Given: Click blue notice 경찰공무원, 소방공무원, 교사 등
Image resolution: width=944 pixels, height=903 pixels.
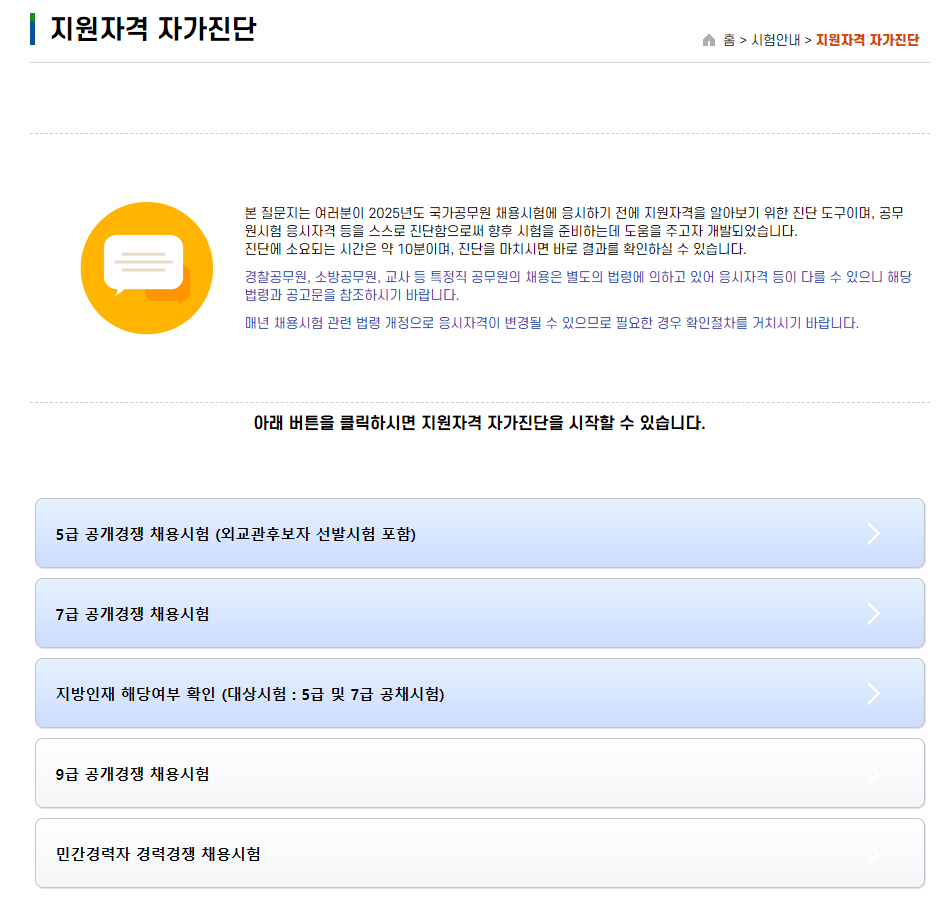Looking at the screenshot, I should click(578, 285).
